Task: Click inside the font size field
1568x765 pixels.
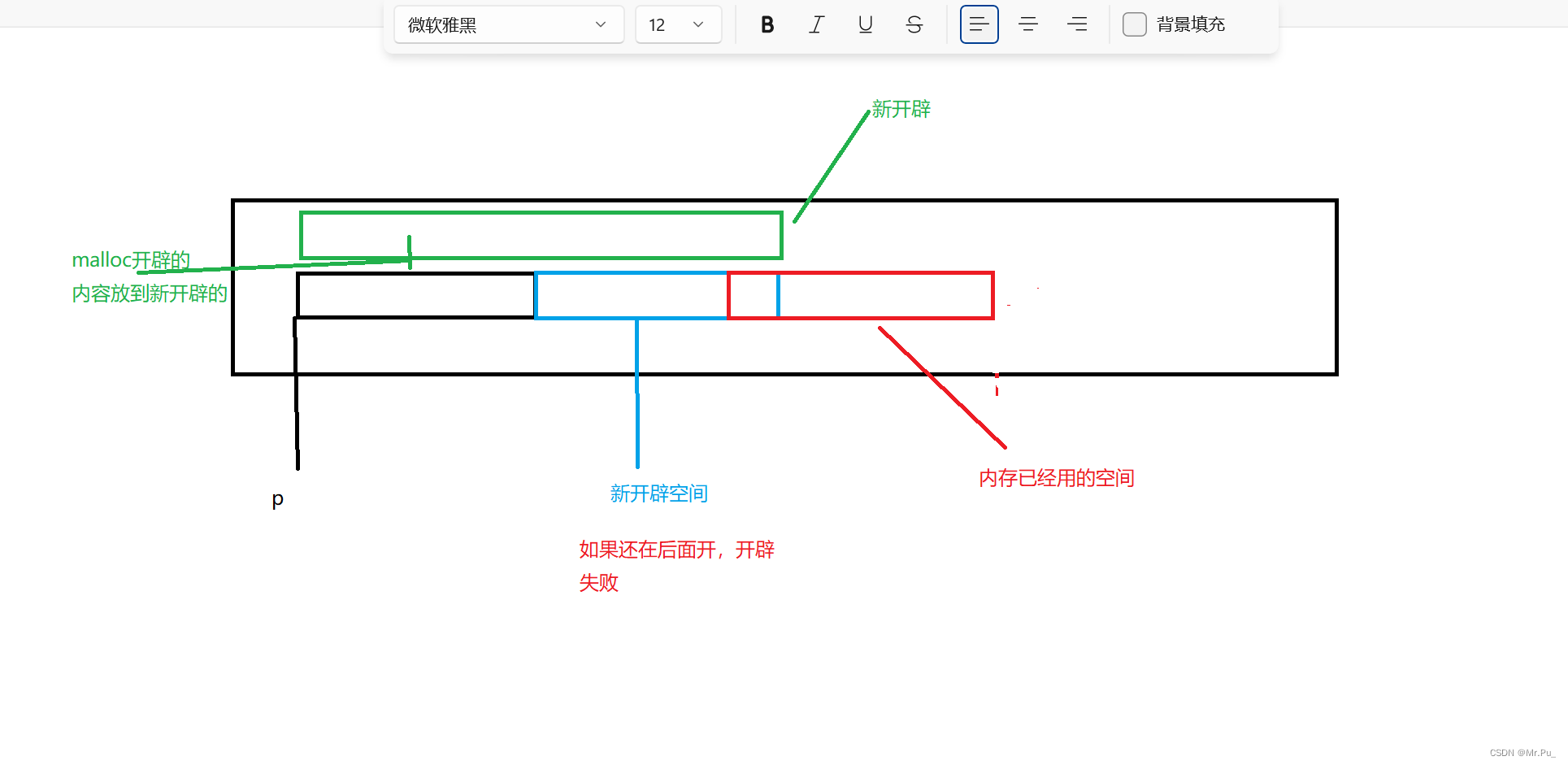Action: tap(658, 24)
